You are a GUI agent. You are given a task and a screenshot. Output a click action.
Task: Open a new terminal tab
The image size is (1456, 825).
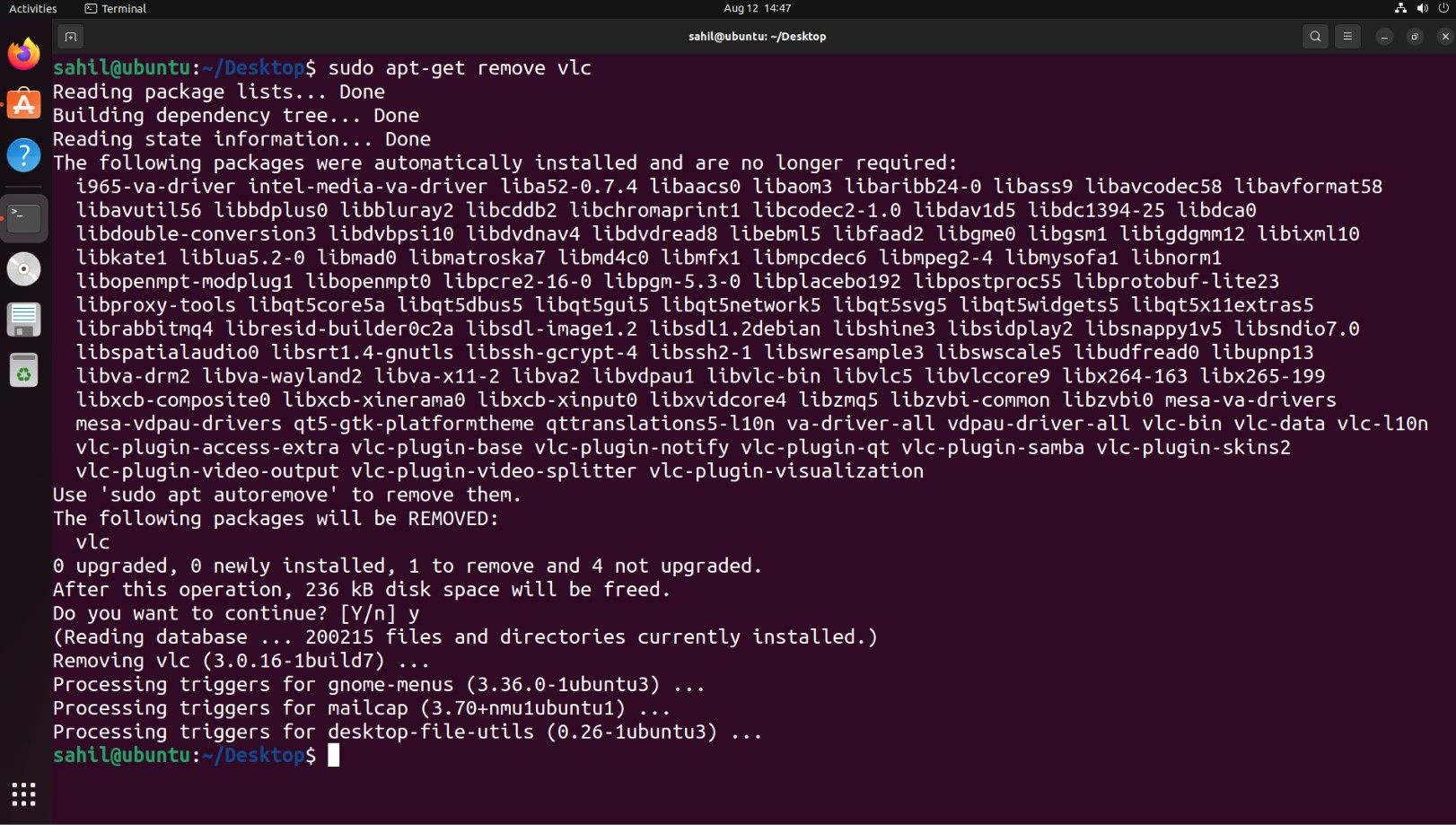[x=70, y=37]
